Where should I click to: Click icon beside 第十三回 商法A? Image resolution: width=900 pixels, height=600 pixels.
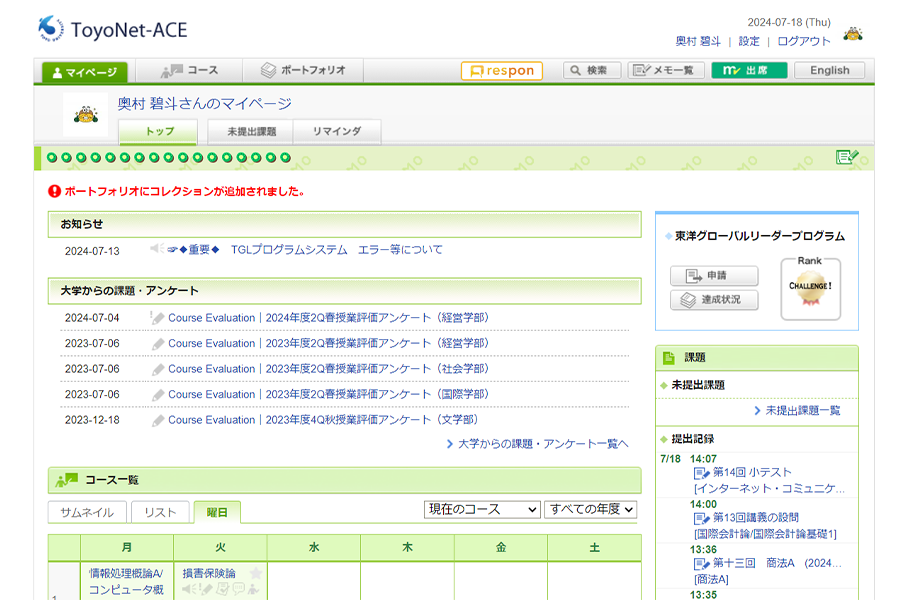[701, 564]
